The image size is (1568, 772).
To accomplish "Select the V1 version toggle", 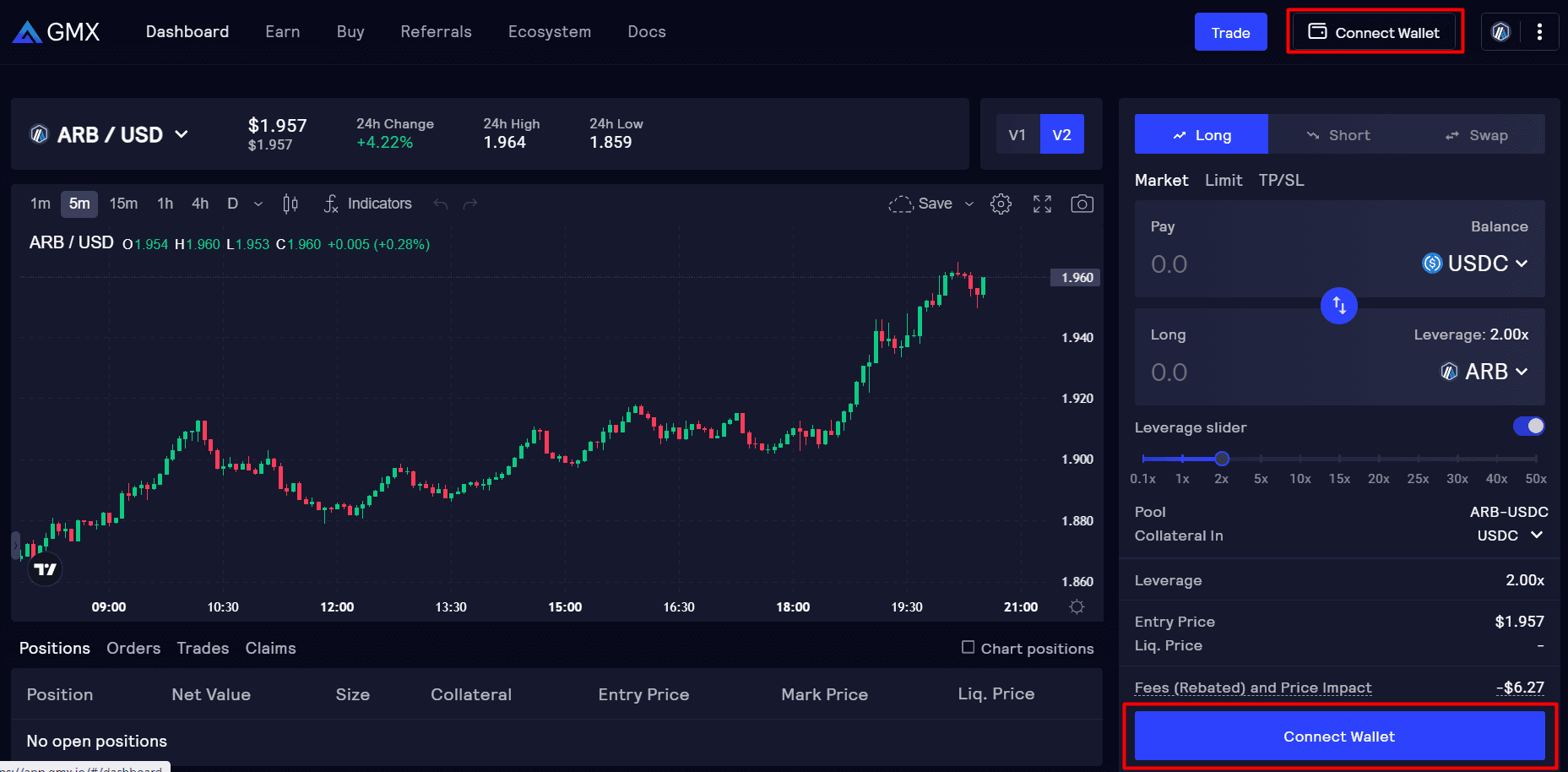I will (1017, 134).
